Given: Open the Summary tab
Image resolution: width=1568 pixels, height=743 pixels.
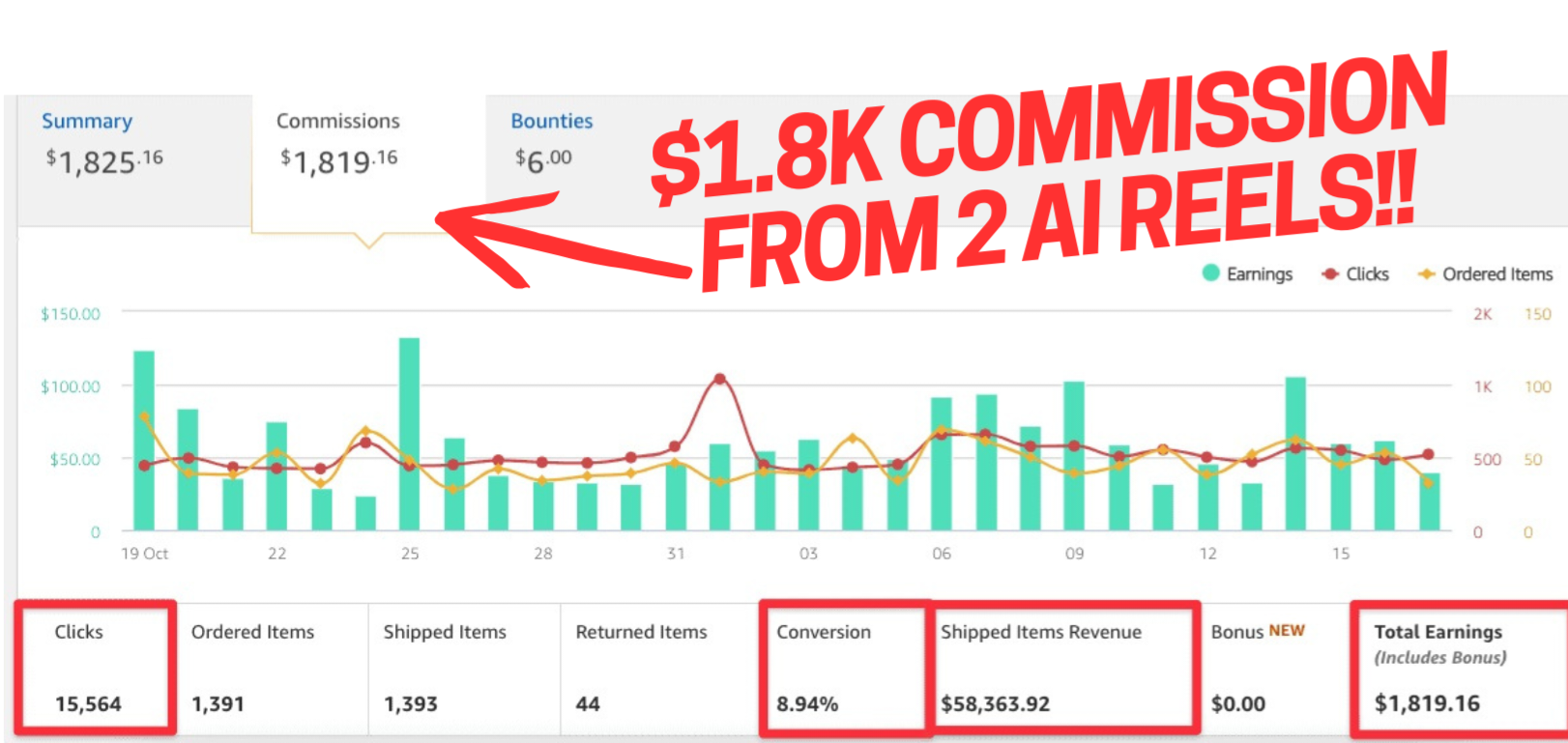Looking at the screenshot, I should (87, 122).
